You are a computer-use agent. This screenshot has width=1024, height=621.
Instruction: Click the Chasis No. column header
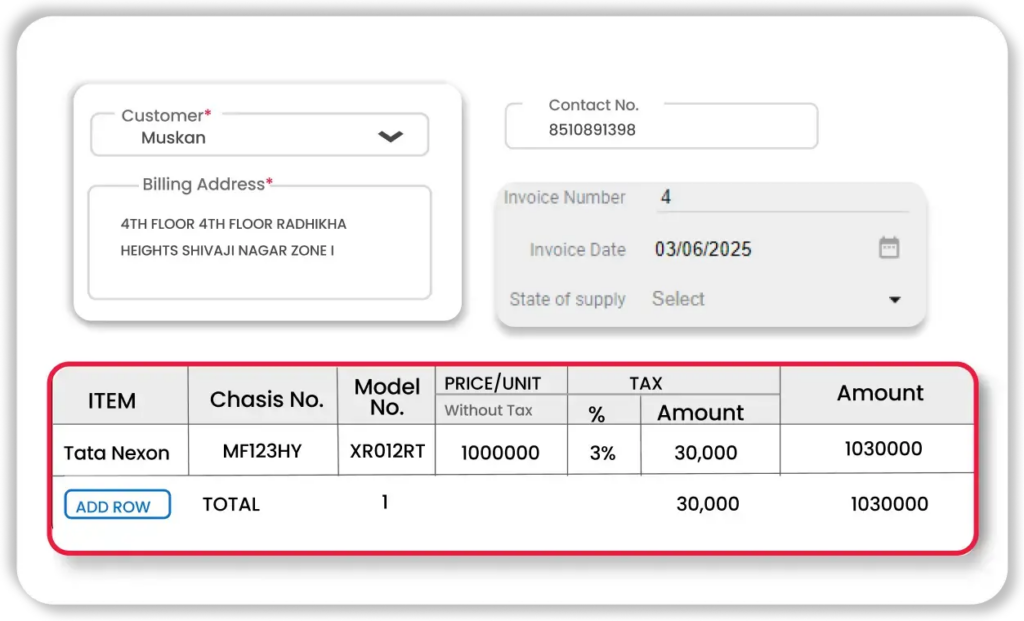pos(266,400)
